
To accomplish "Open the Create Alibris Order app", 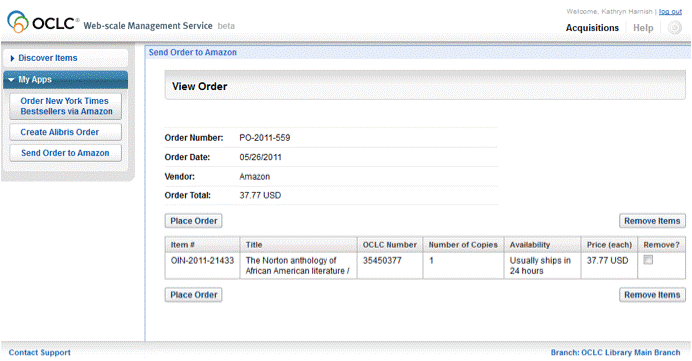I will click(66, 132).
